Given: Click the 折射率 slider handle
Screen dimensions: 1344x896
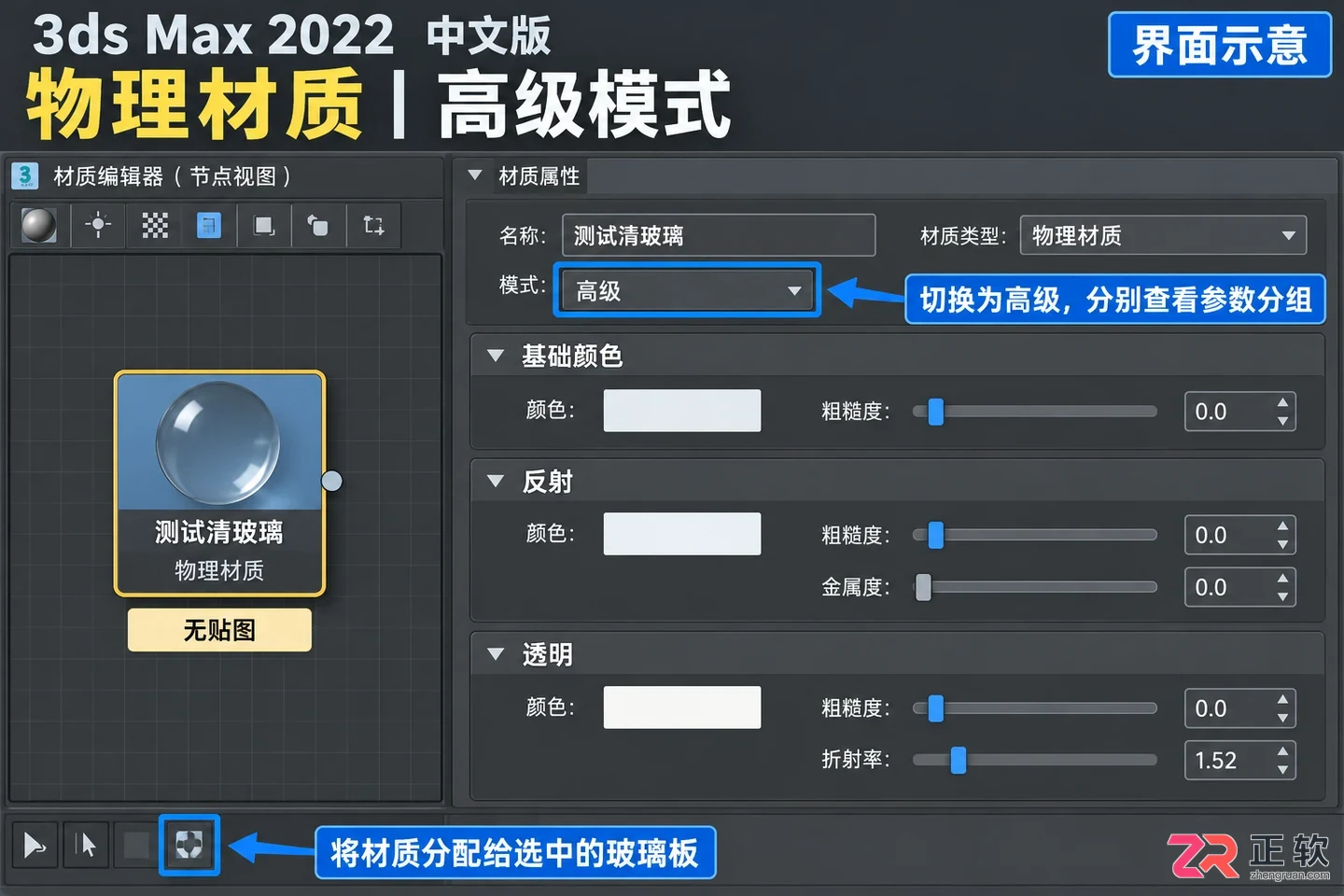Looking at the screenshot, I should coord(958,761).
